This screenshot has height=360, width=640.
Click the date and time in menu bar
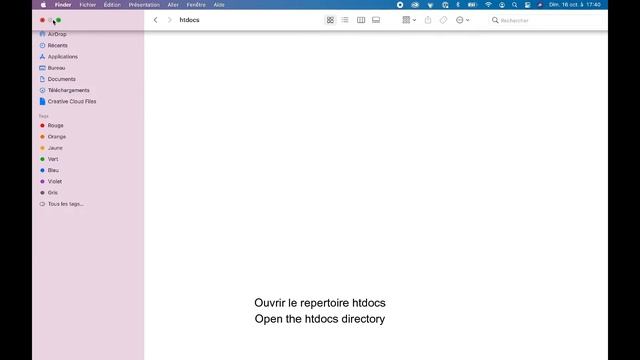coord(575,5)
